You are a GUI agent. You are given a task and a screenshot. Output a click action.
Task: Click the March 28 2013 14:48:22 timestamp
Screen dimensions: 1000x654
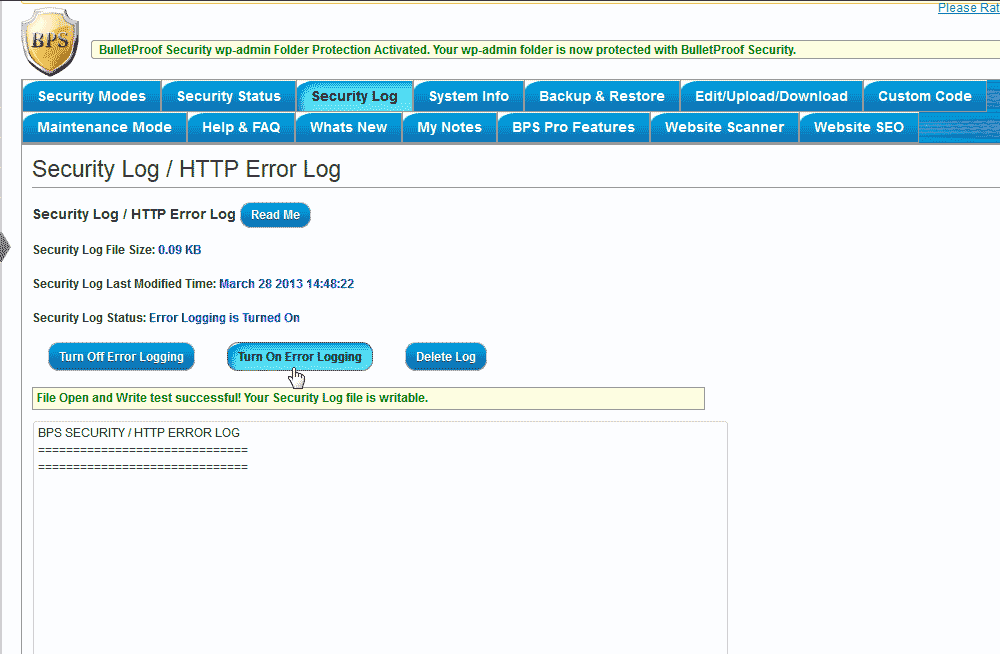point(286,284)
